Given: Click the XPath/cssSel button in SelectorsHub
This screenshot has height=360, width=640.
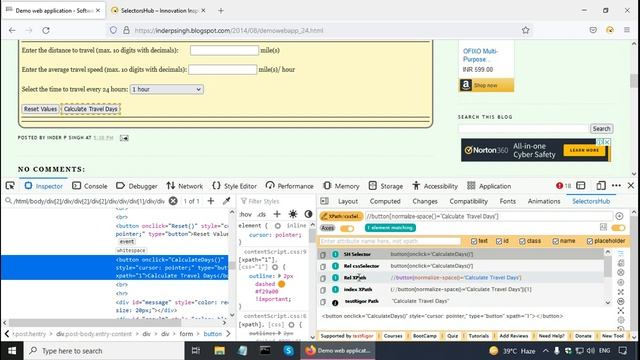Looking at the screenshot, I should click(x=341, y=216).
